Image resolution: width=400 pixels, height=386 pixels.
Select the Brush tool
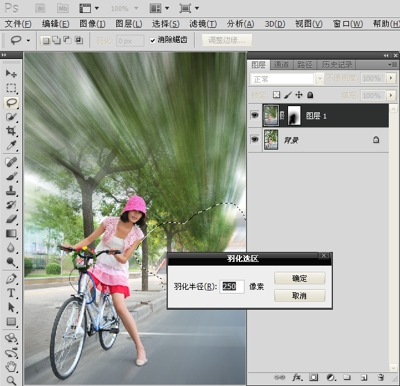(11, 177)
